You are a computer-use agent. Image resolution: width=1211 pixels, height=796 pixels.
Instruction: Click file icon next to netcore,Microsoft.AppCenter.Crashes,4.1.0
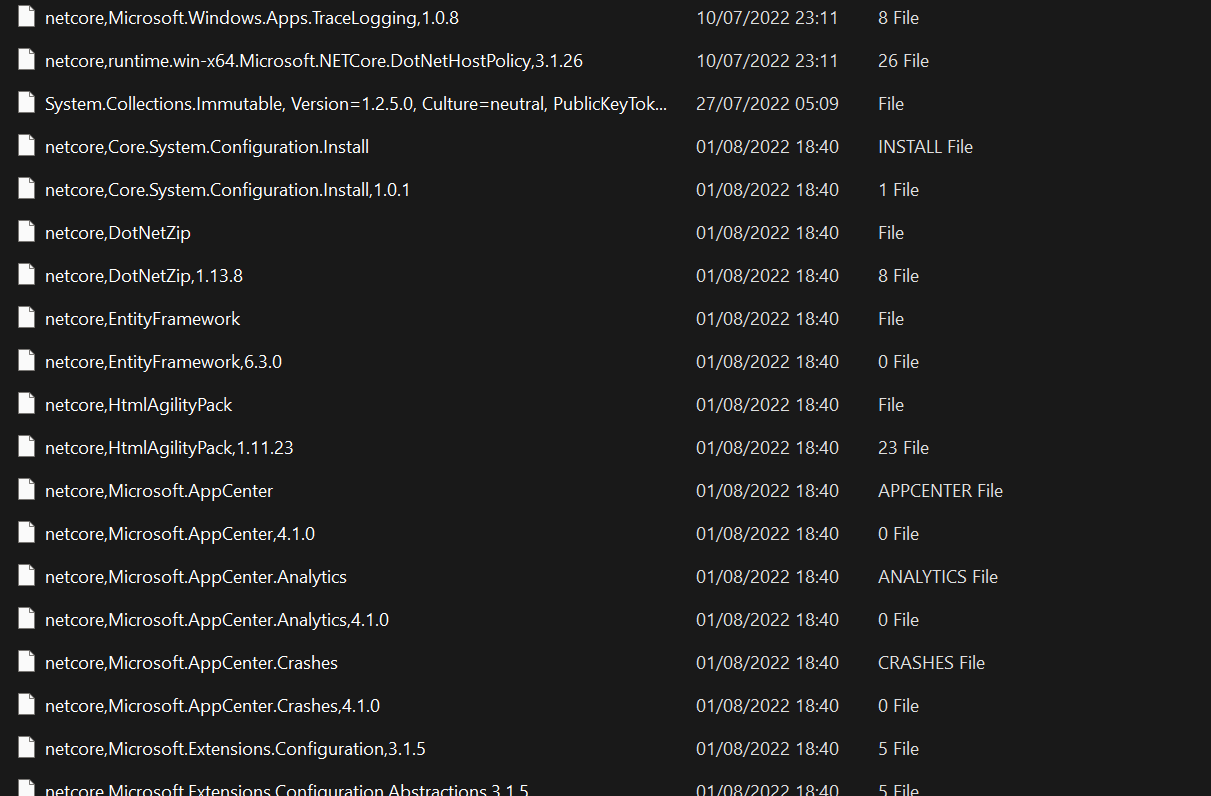27,706
